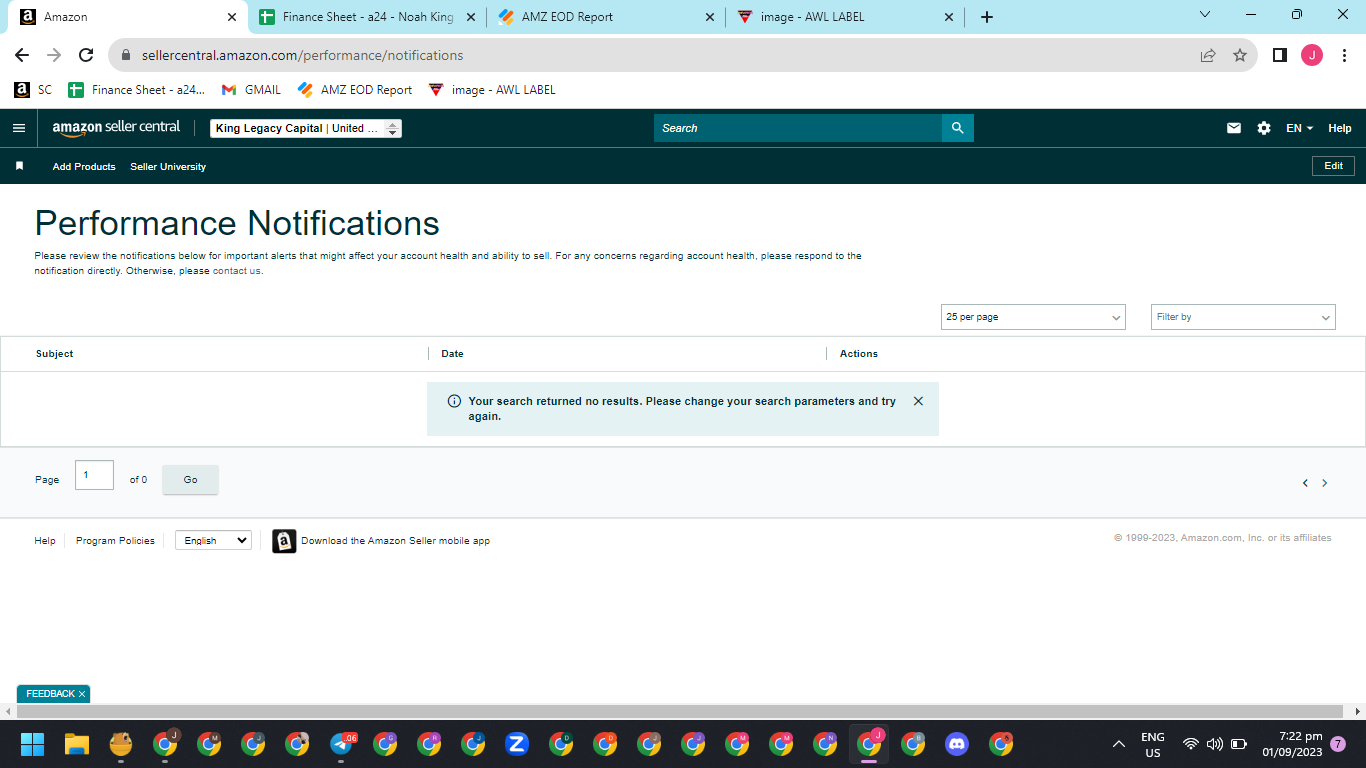Viewport: 1366px width, 768px height.
Task: Show hidden system tray icons
Action: pyautogui.click(x=1118, y=744)
